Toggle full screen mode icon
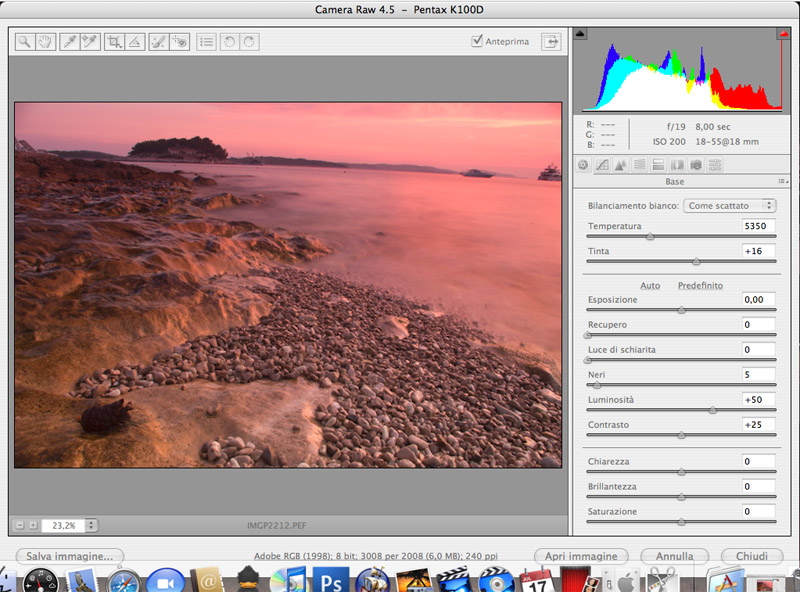This screenshot has width=800, height=592. [x=550, y=41]
